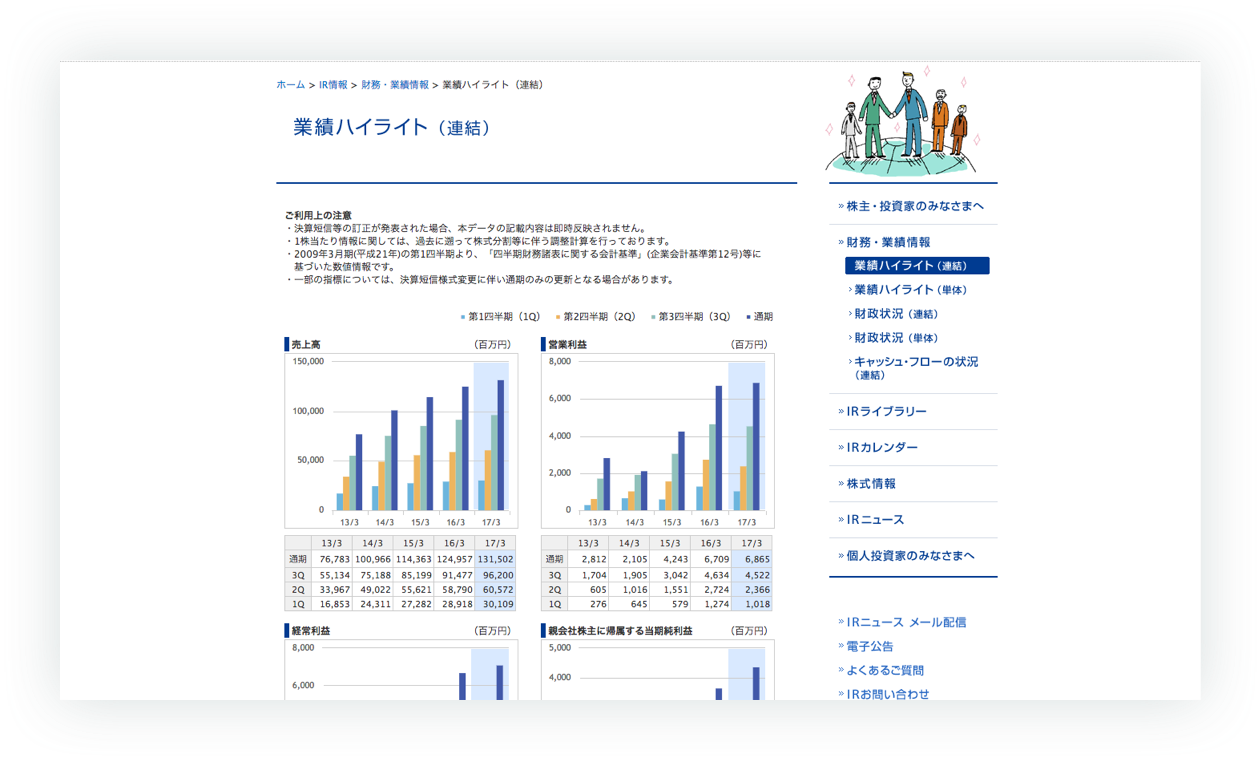Image resolution: width=1260 pixels, height=760 pixels.
Task: Click the 営業利益 chart title
Action: coord(567,345)
